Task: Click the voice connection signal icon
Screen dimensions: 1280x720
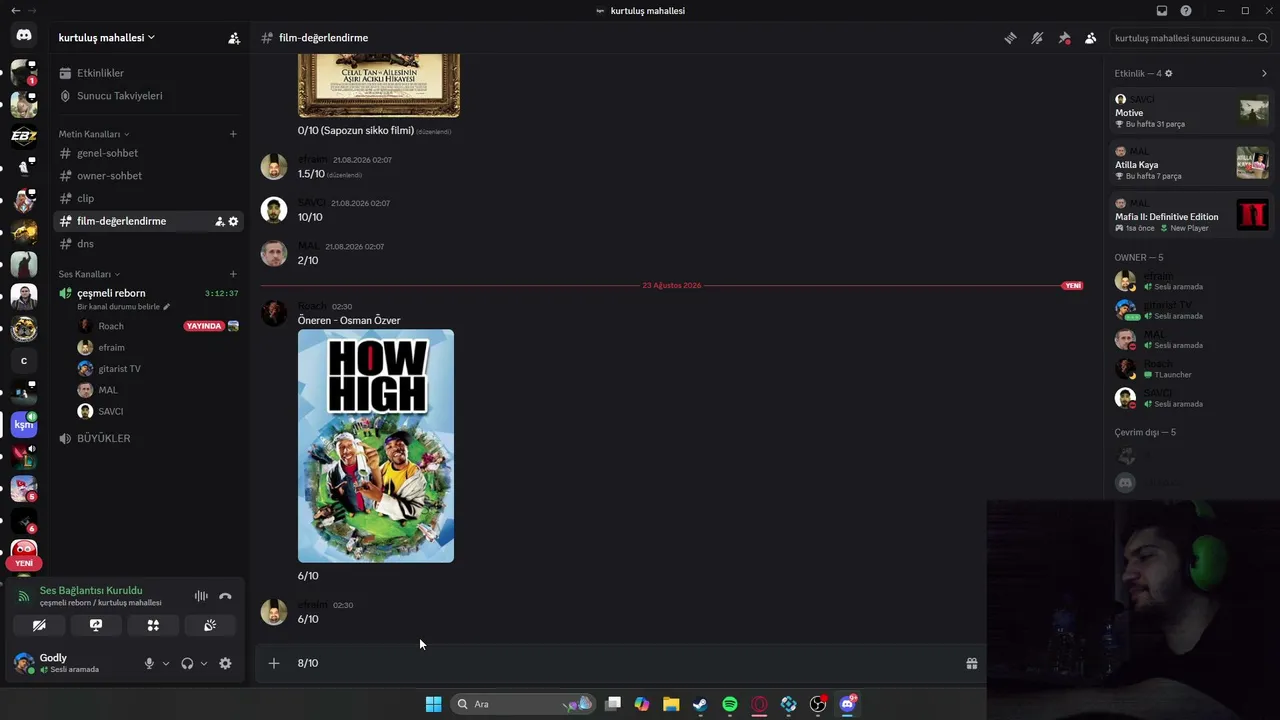Action: [x=24, y=596]
